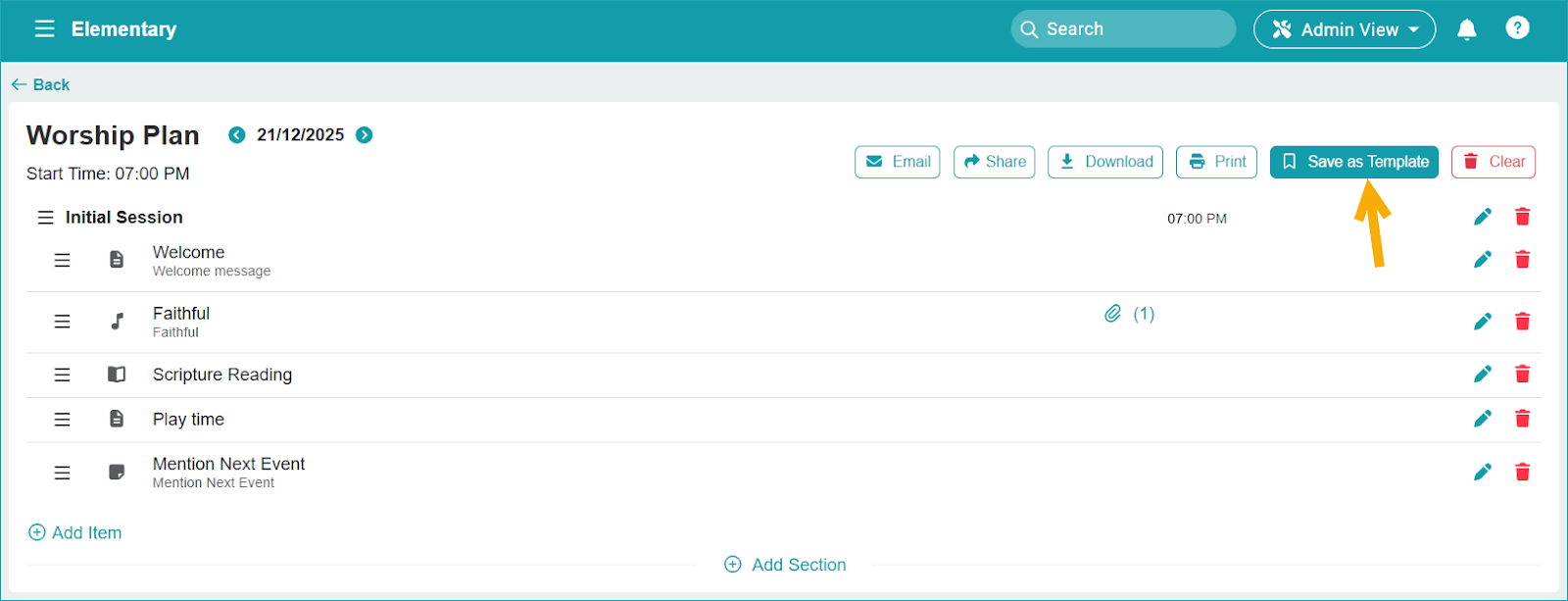Go Back to previous page

click(40, 85)
